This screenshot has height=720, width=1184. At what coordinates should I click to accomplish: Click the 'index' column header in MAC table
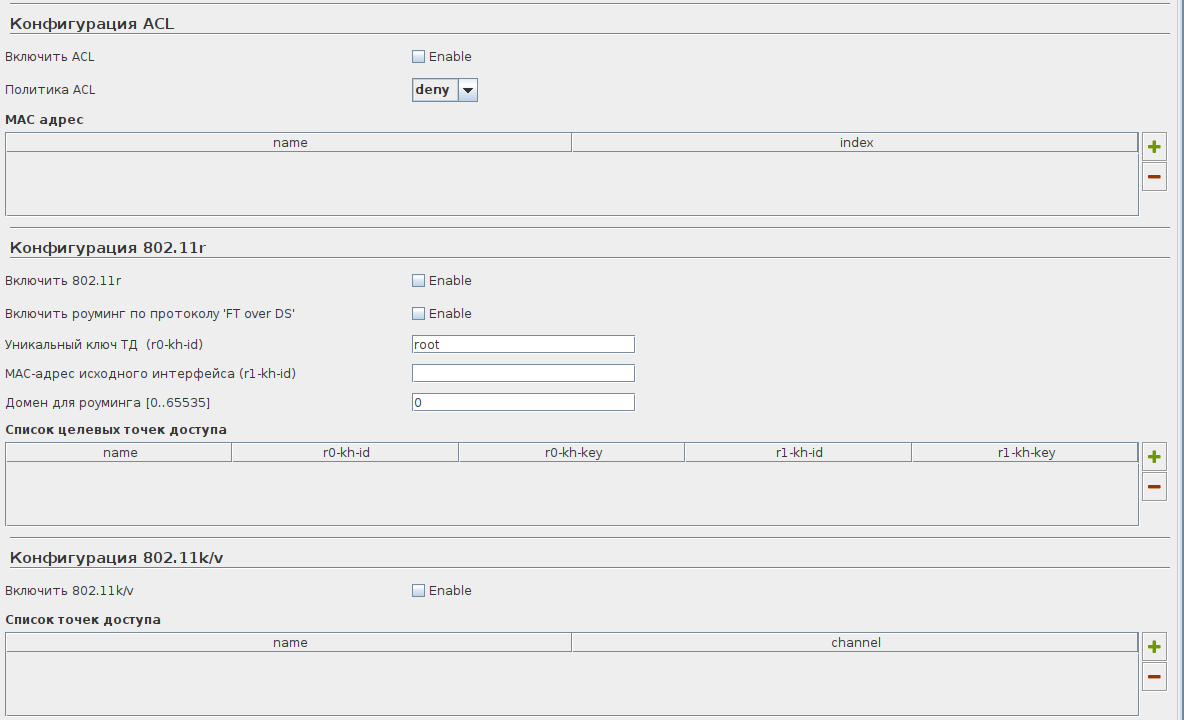856,143
